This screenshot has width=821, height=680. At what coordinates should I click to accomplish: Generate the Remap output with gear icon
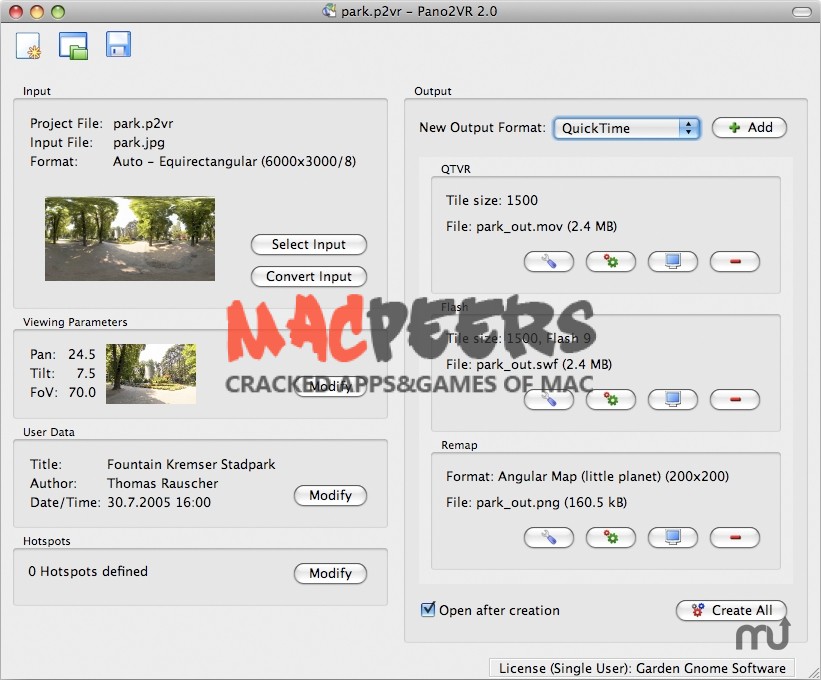point(611,537)
